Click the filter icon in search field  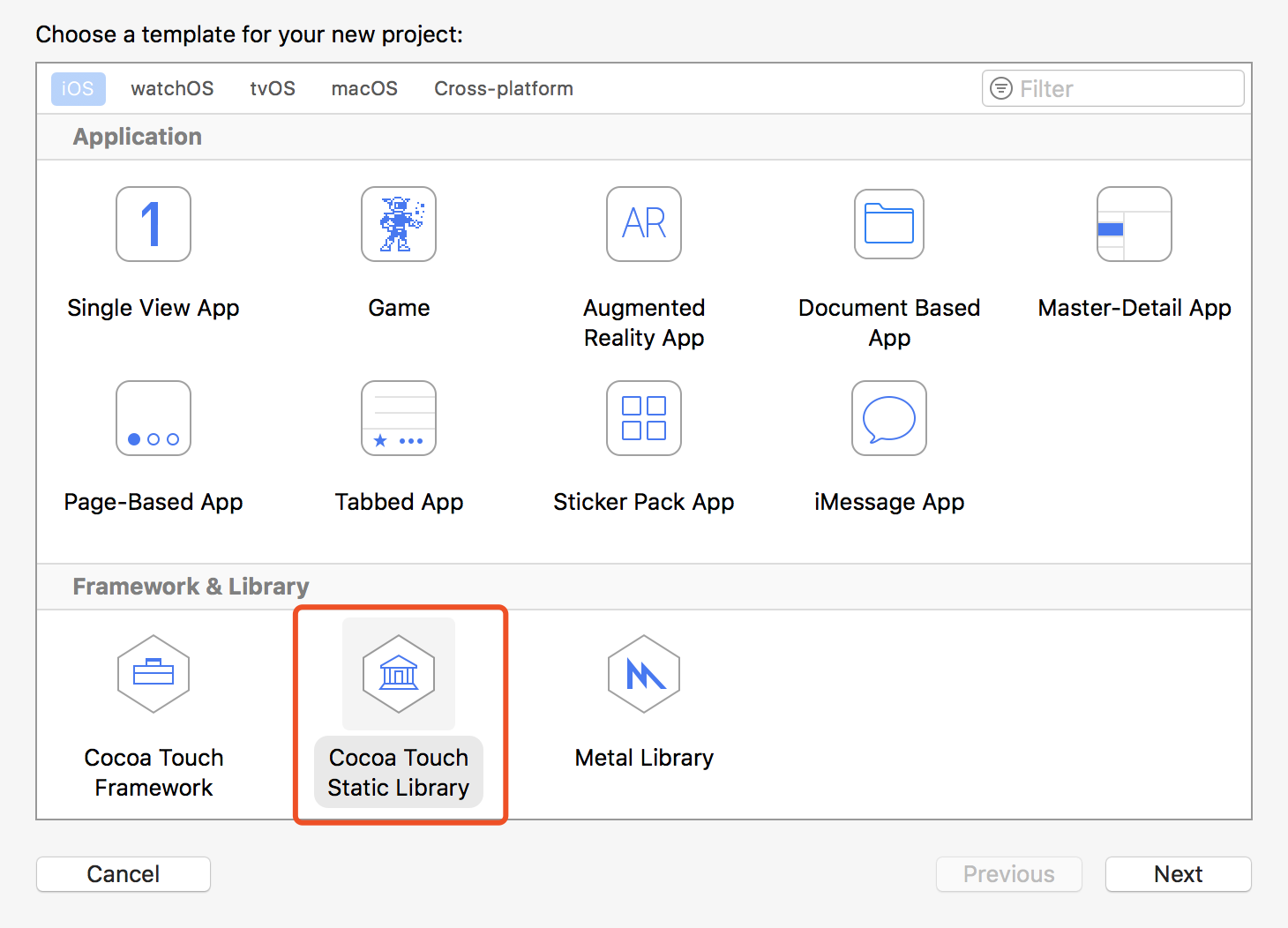[1001, 88]
